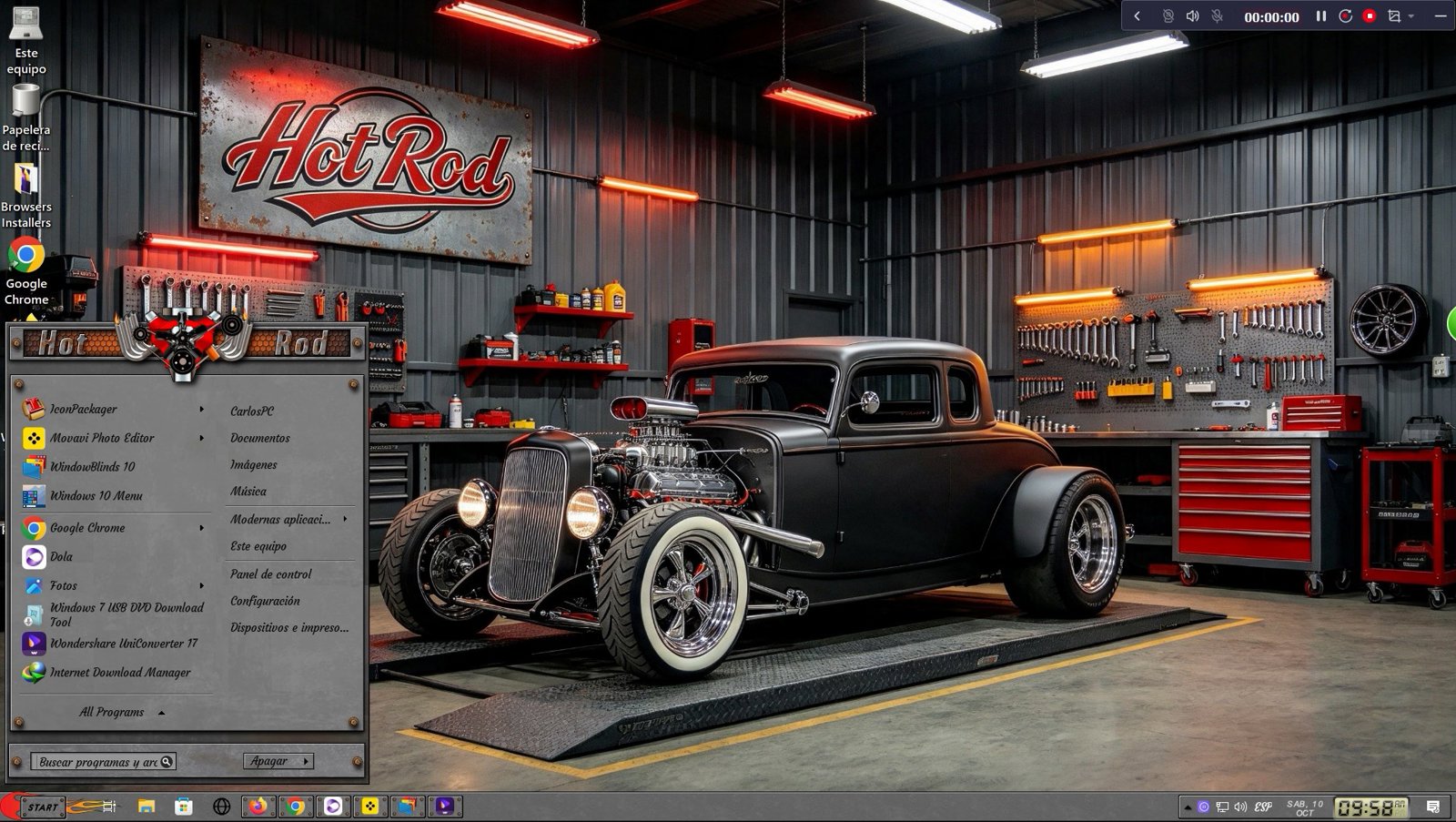Open Google Chrome desktop shortcut

[x=26, y=272]
